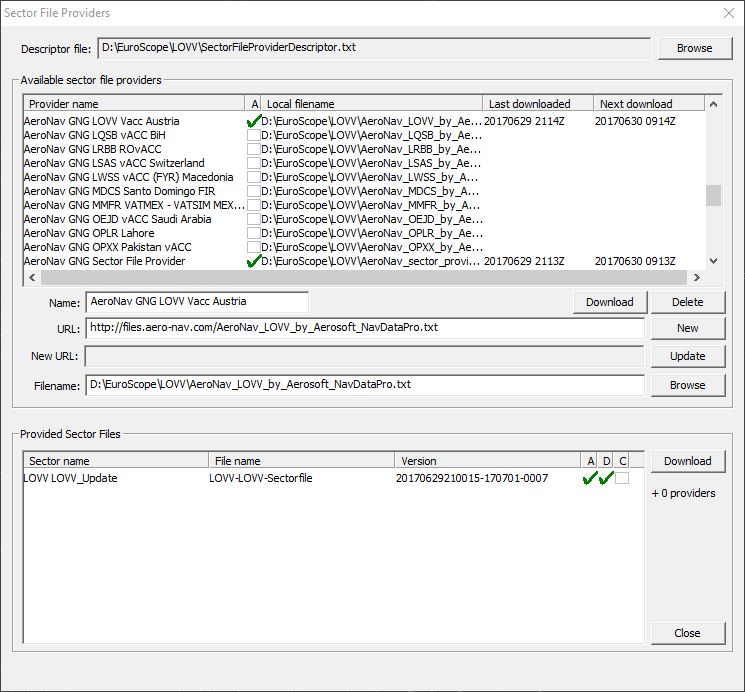Close the dialog with the Close button
The height and width of the screenshot is (692, 745).
[687, 633]
